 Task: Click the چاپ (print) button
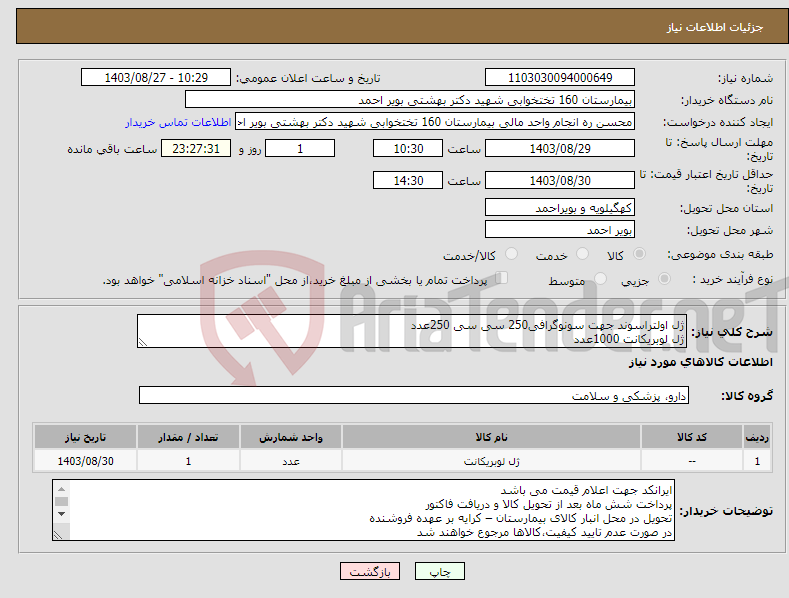click(439, 571)
